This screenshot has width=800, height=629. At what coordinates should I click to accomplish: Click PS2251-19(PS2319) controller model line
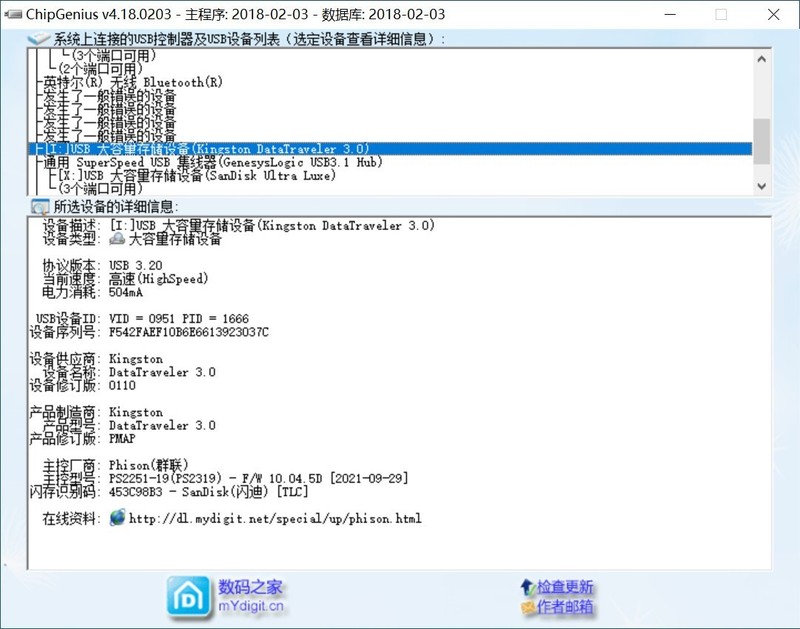259,479
